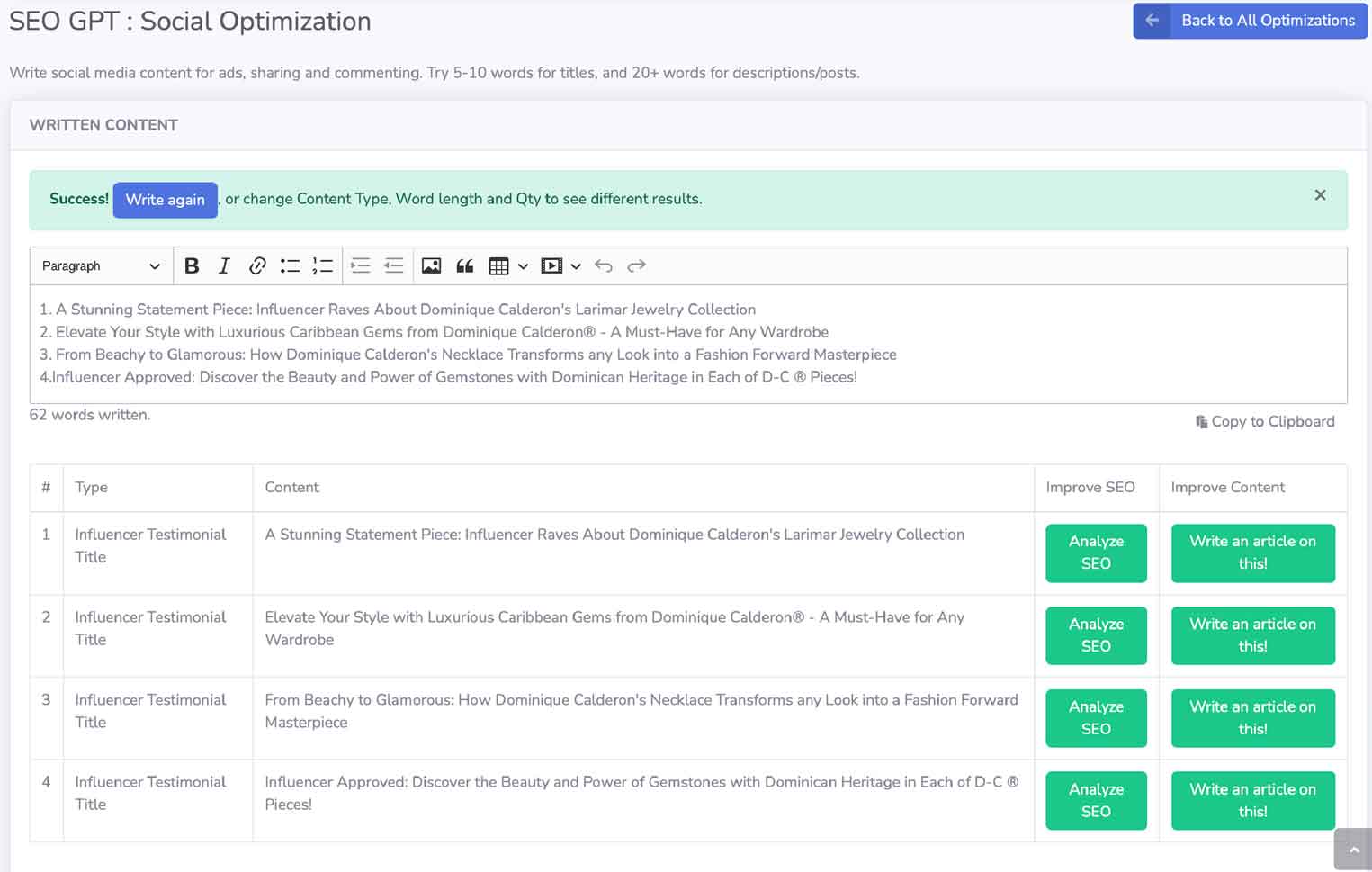Apply italic formatting in editor toolbar

[x=224, y=265]
